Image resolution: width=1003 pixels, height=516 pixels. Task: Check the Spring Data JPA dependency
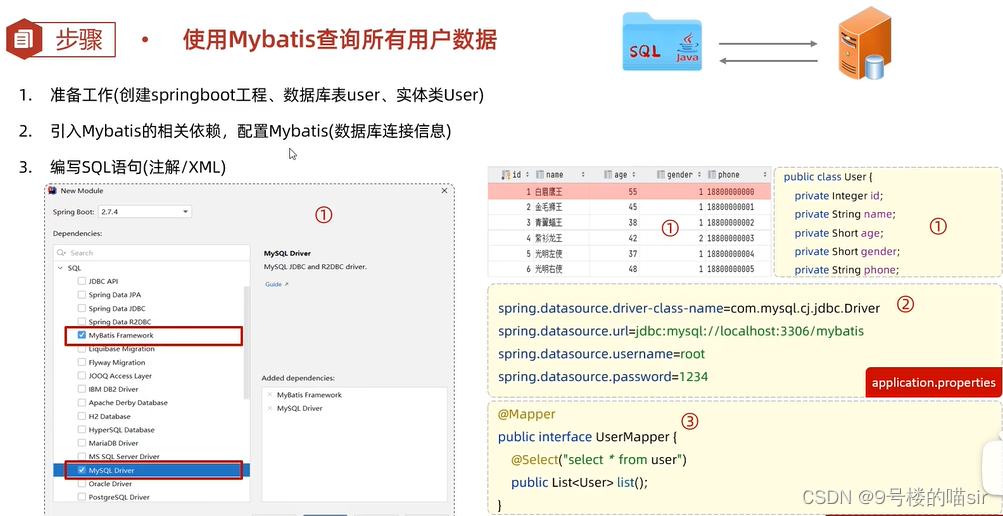pyautogui.click(x=81, y=295)
